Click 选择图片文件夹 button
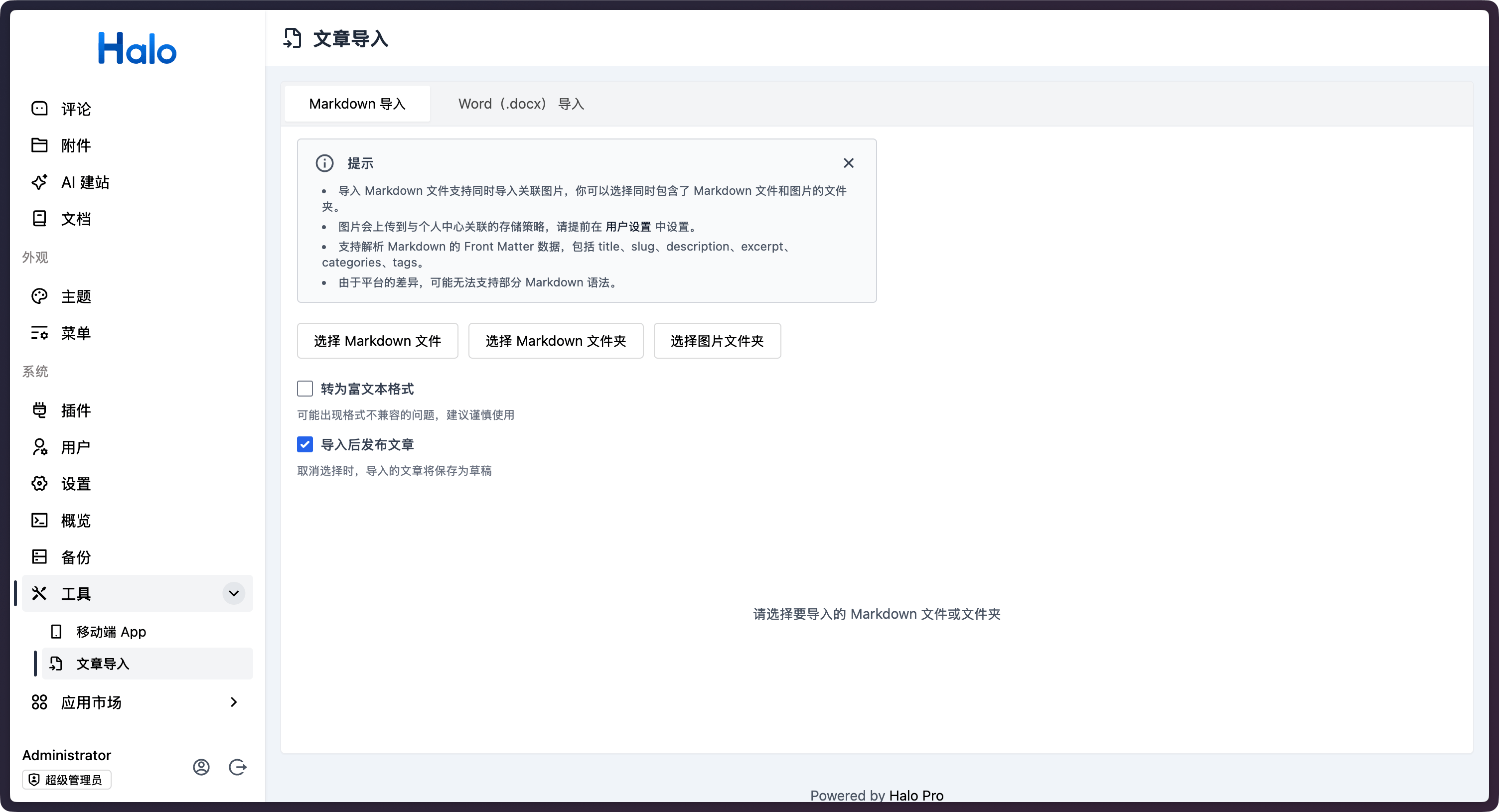 [717, 341]
